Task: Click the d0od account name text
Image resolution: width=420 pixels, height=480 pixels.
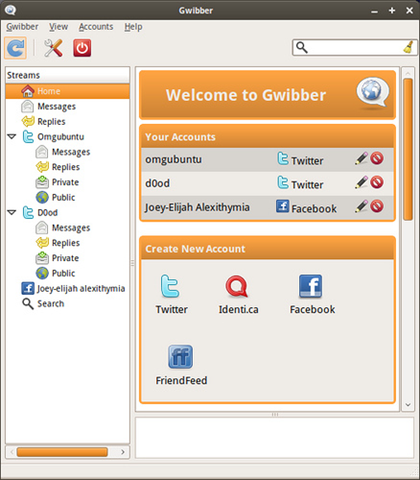Action: [157, 183]
